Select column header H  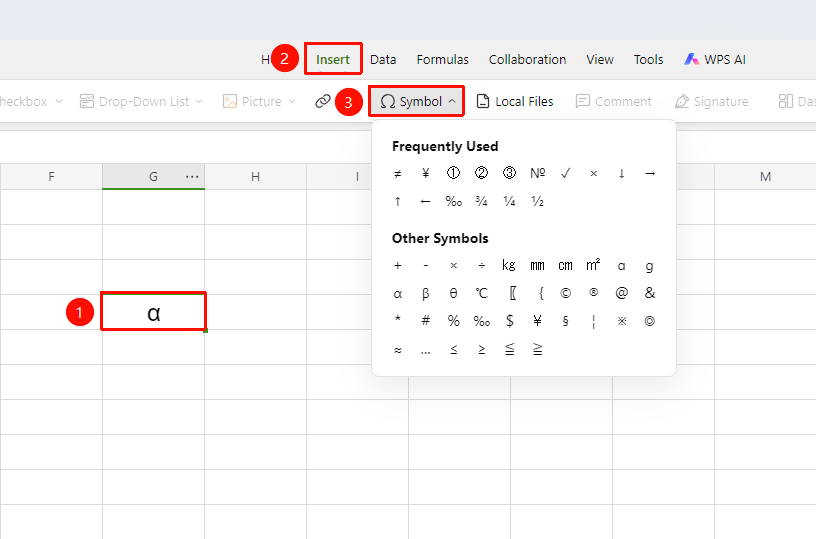256,177
